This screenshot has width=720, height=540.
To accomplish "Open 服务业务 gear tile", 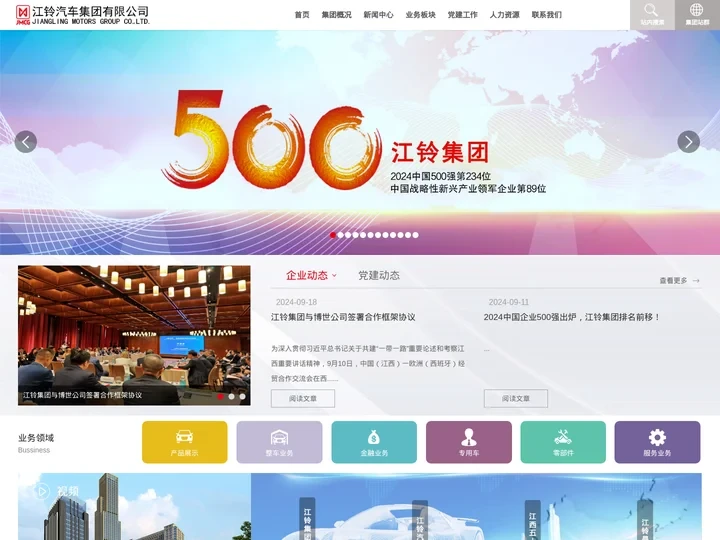I will pos(657,442).
